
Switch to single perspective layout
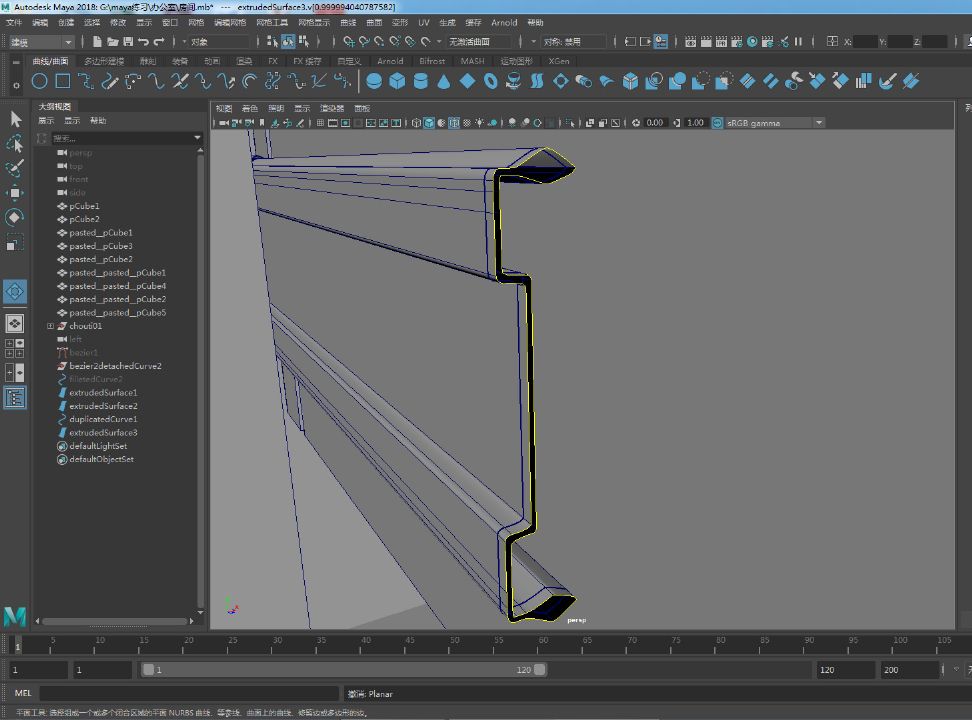[15, 323]
